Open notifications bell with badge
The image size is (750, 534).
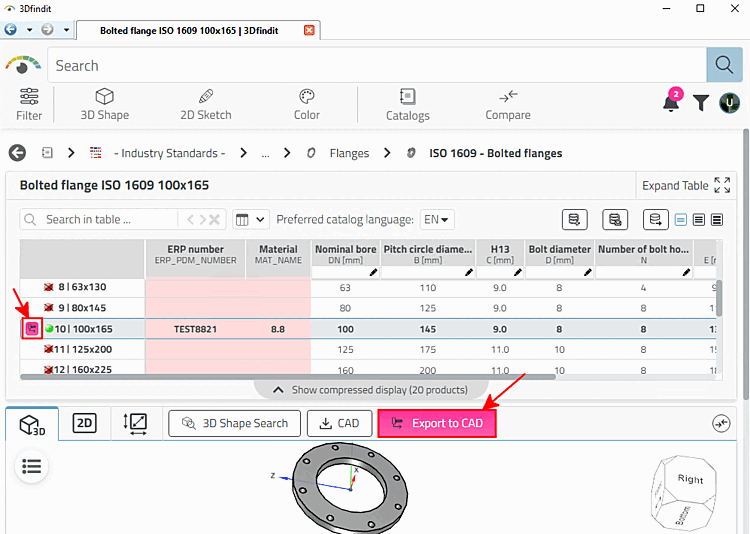click(x=672, y=101)
